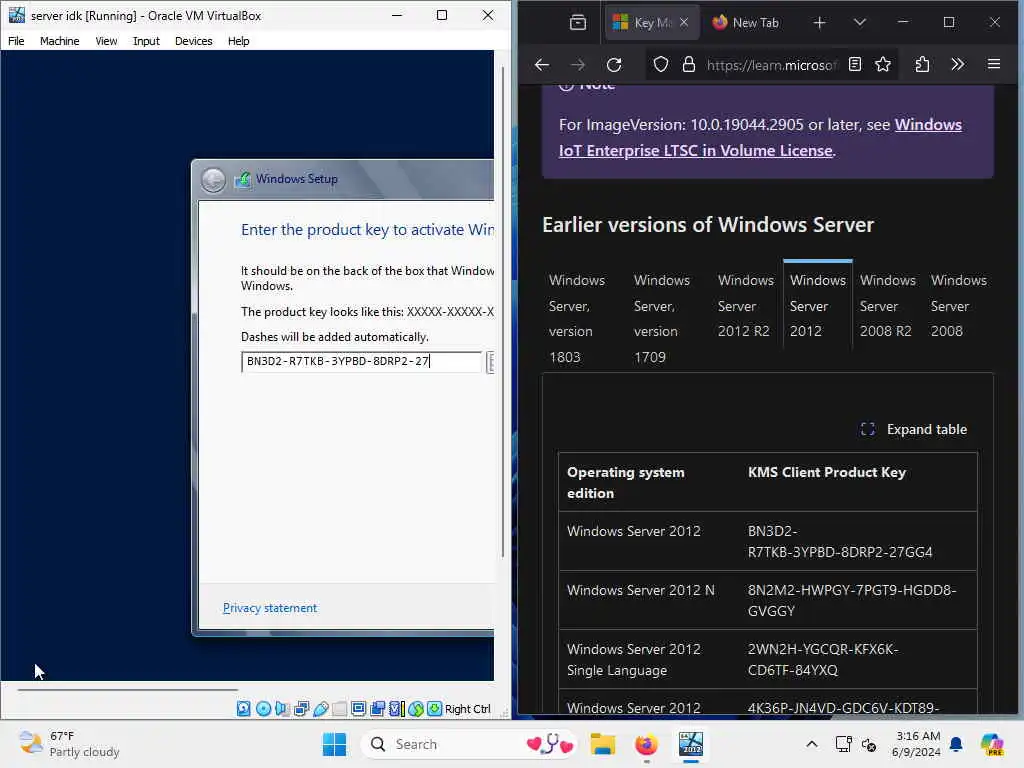Click the VirtualBox horizontal scrollbar

point(127,689)
